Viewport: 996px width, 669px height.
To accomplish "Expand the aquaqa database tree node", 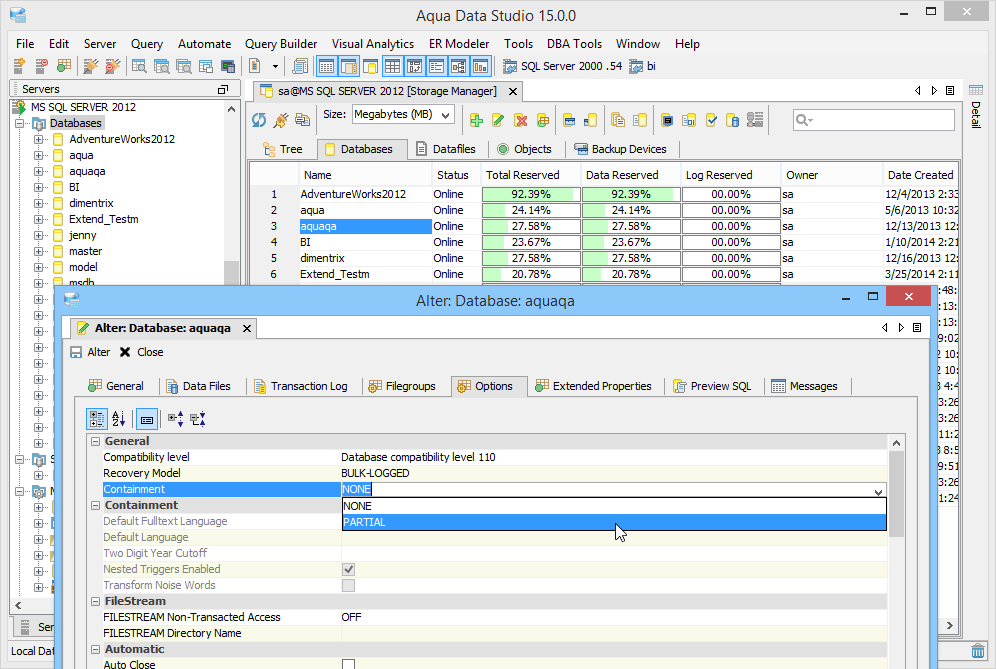I will pos(39,172).
